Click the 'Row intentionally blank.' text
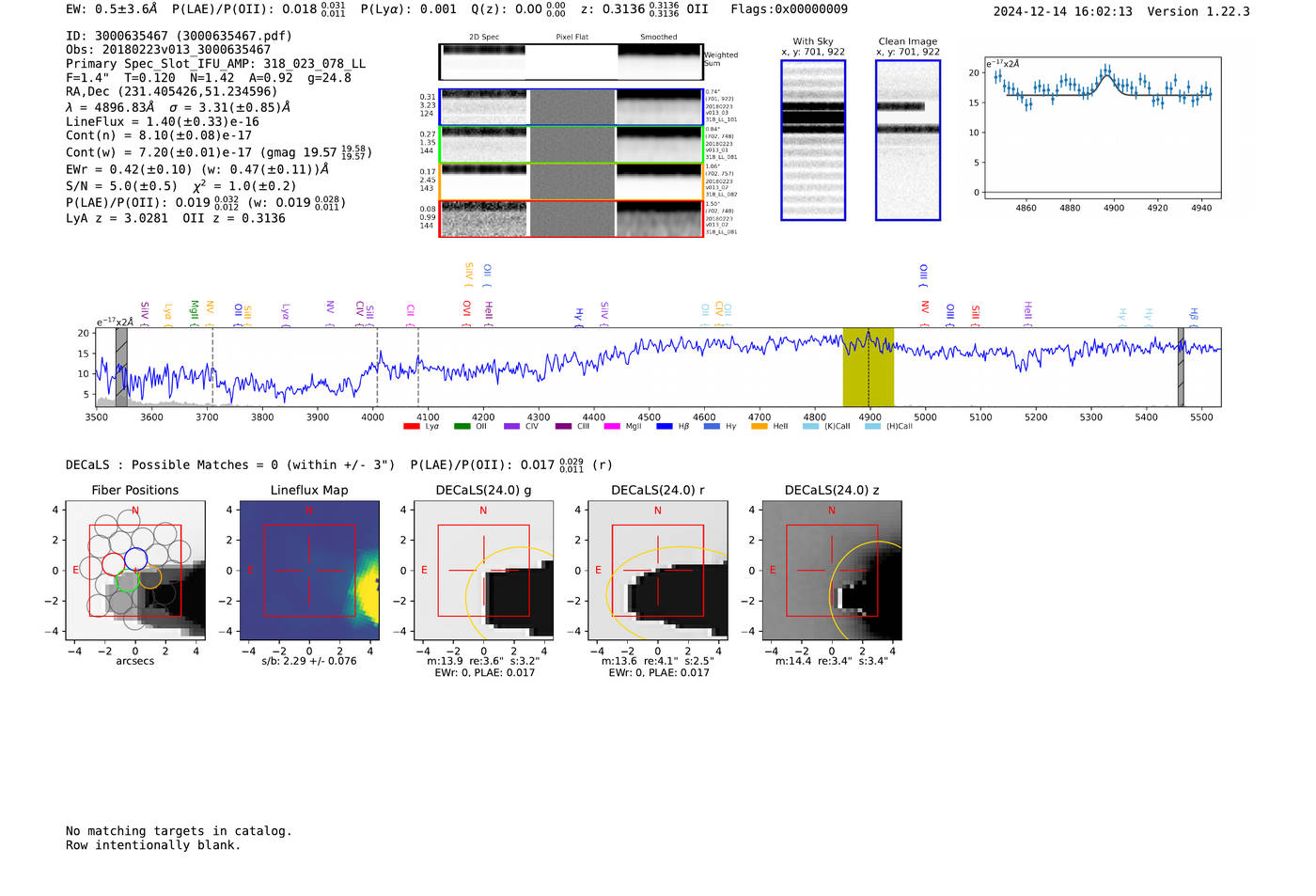This screenshot has height=896, width=1316. (x=153, y=845)
